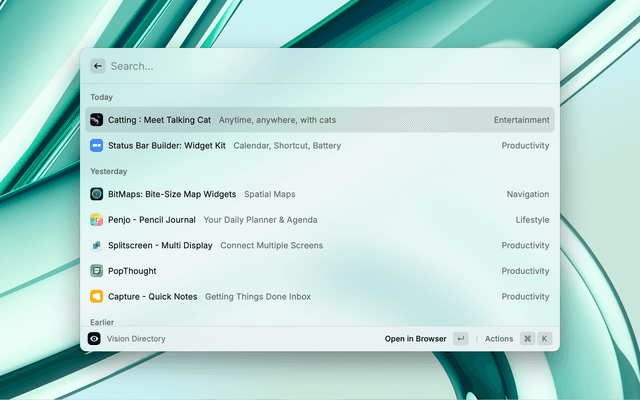
Task: Select Splitscreen - Multi Display title
Action: (x=160, y=245)
